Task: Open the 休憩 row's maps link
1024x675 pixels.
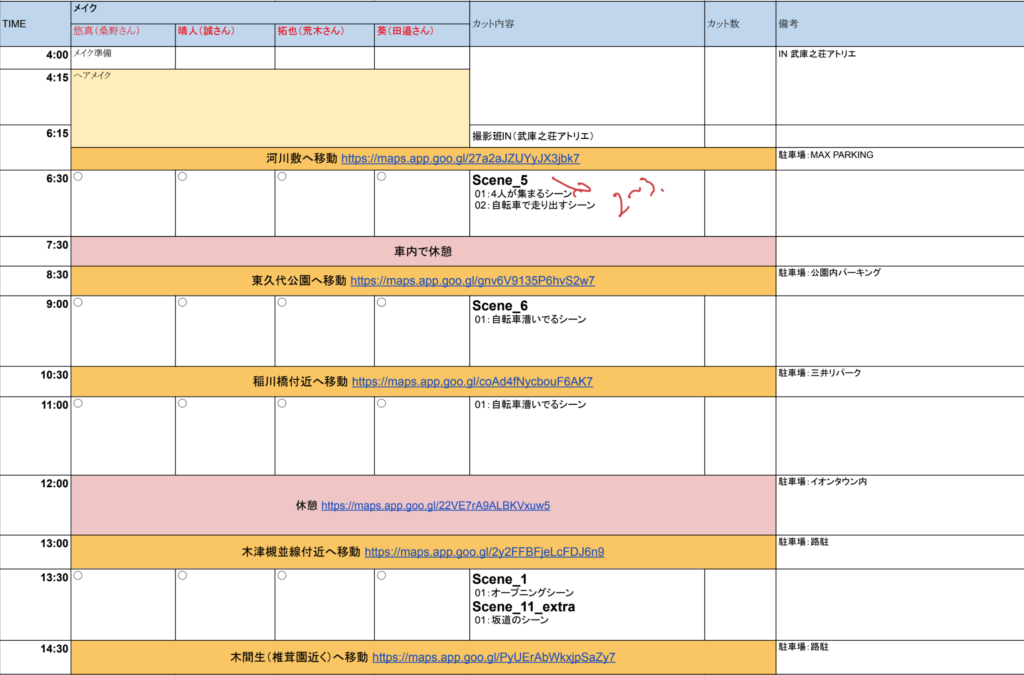Action: point(435,505)
